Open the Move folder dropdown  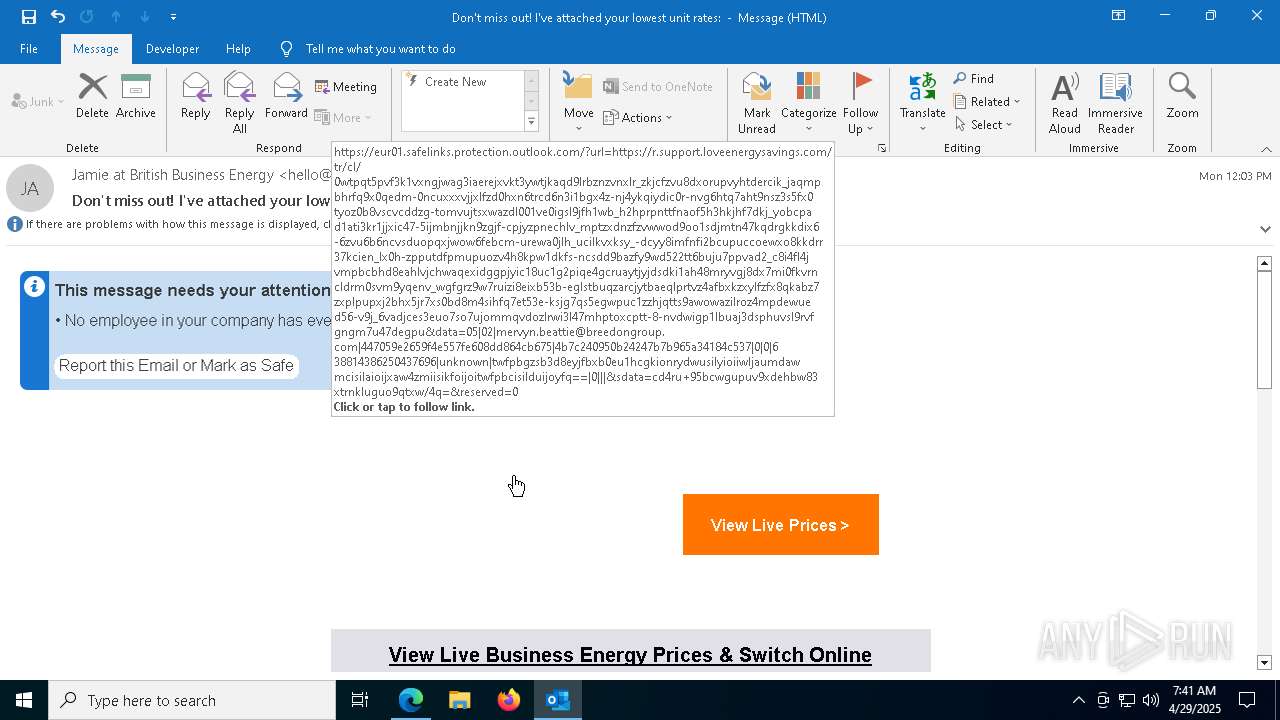pos(579,102)
